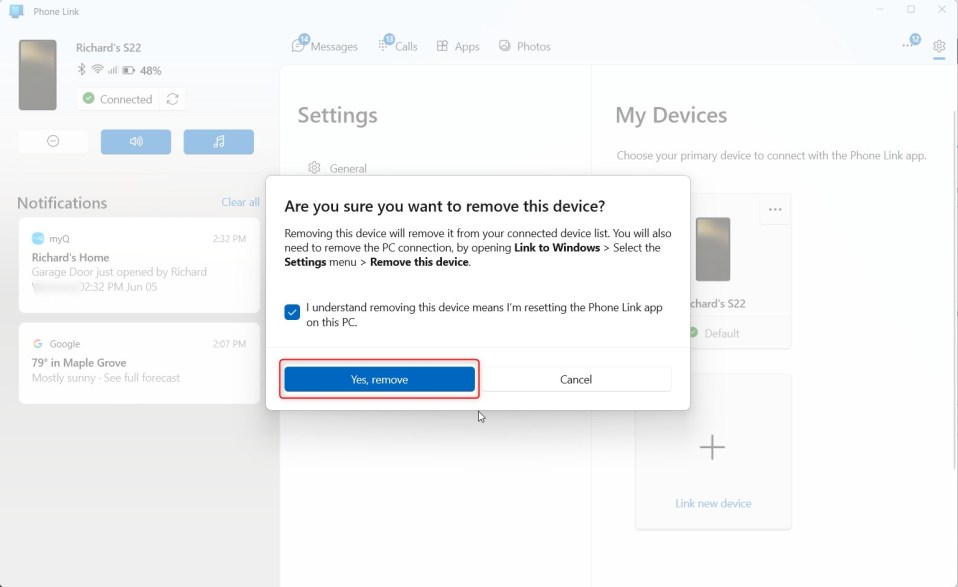Viewport: 958px width, 587px height.
Task: Click the Phone Link app icon in title bar
Action: click(x=16, y=11)
